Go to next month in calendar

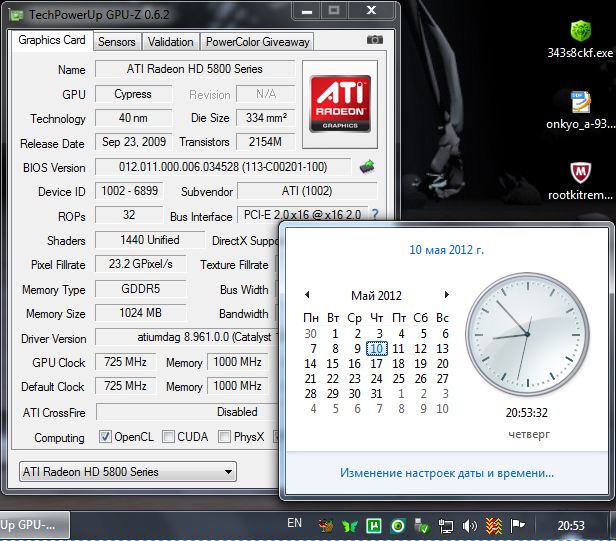point(446,295)
